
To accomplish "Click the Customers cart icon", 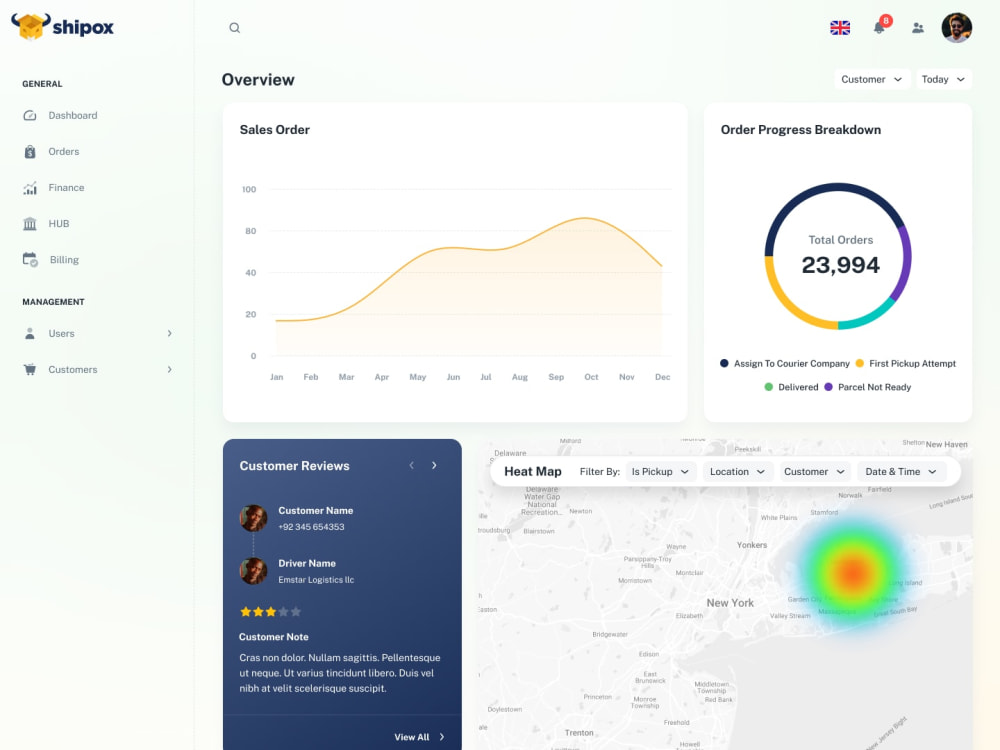I will click(30, 369).
